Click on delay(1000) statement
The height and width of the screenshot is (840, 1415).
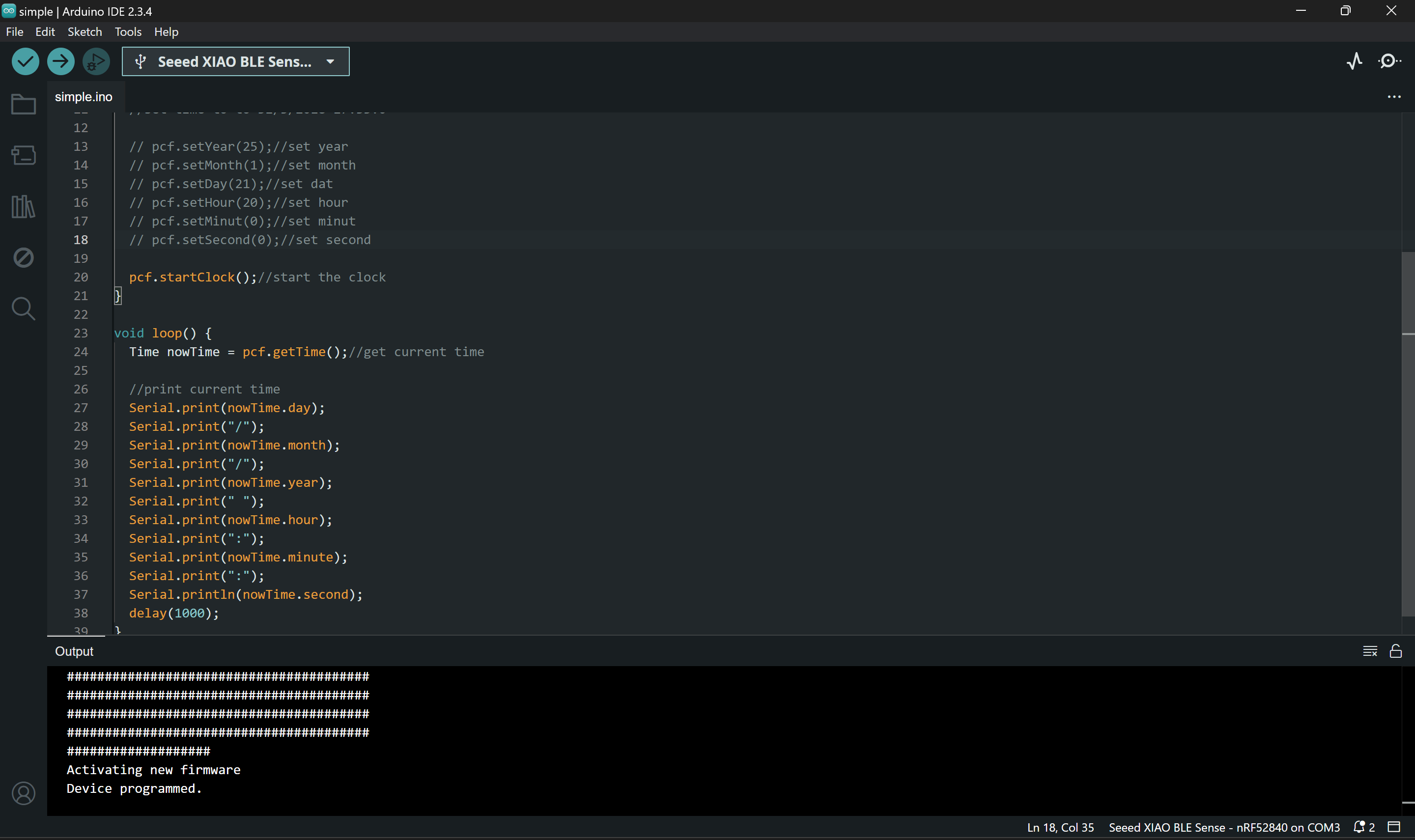pos(174,613)
